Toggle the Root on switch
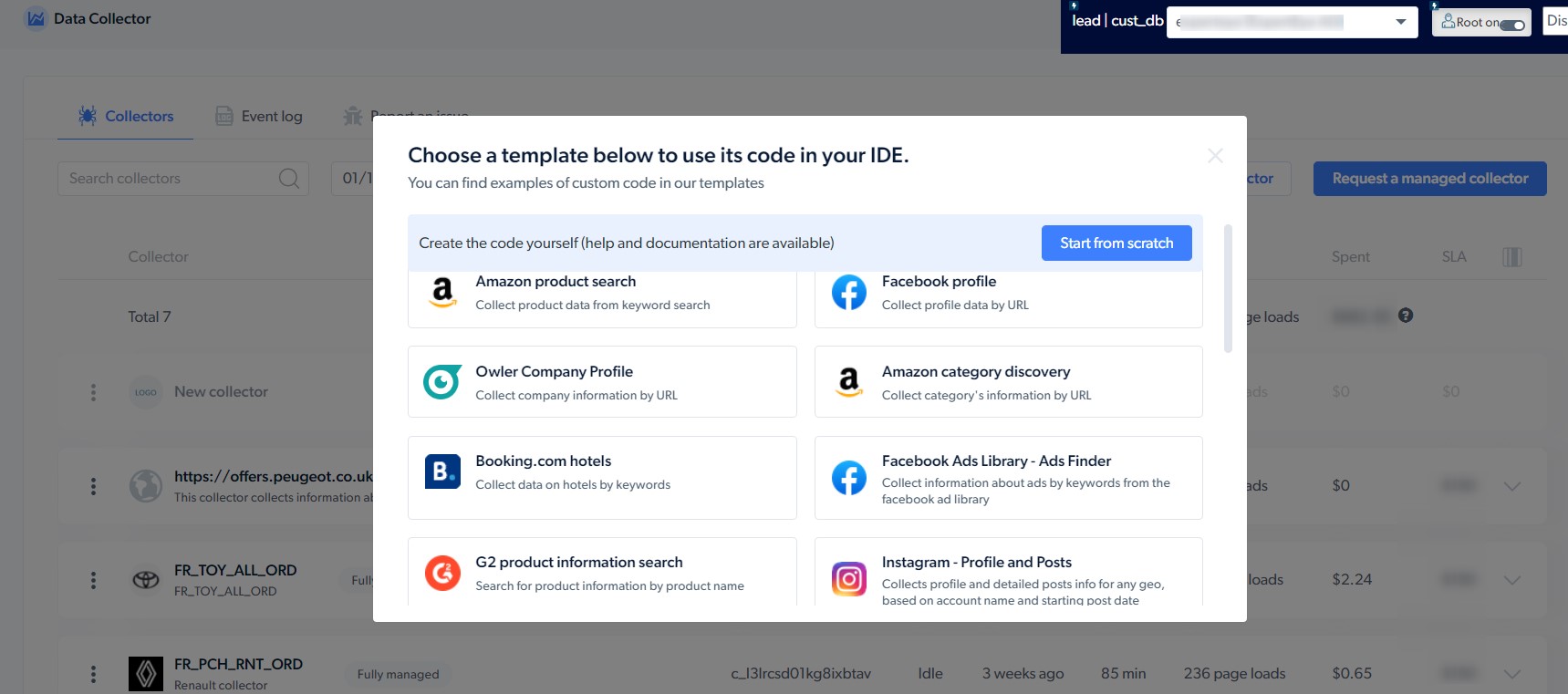 [1511, 24]
